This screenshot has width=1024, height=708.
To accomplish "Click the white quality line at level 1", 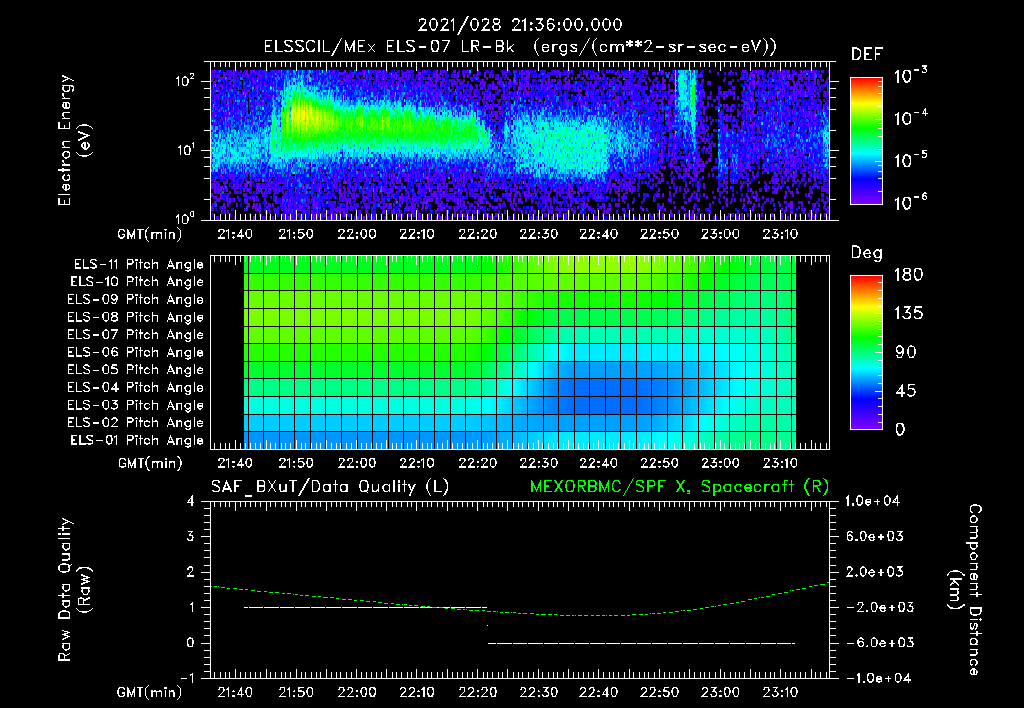I will 366,607.
